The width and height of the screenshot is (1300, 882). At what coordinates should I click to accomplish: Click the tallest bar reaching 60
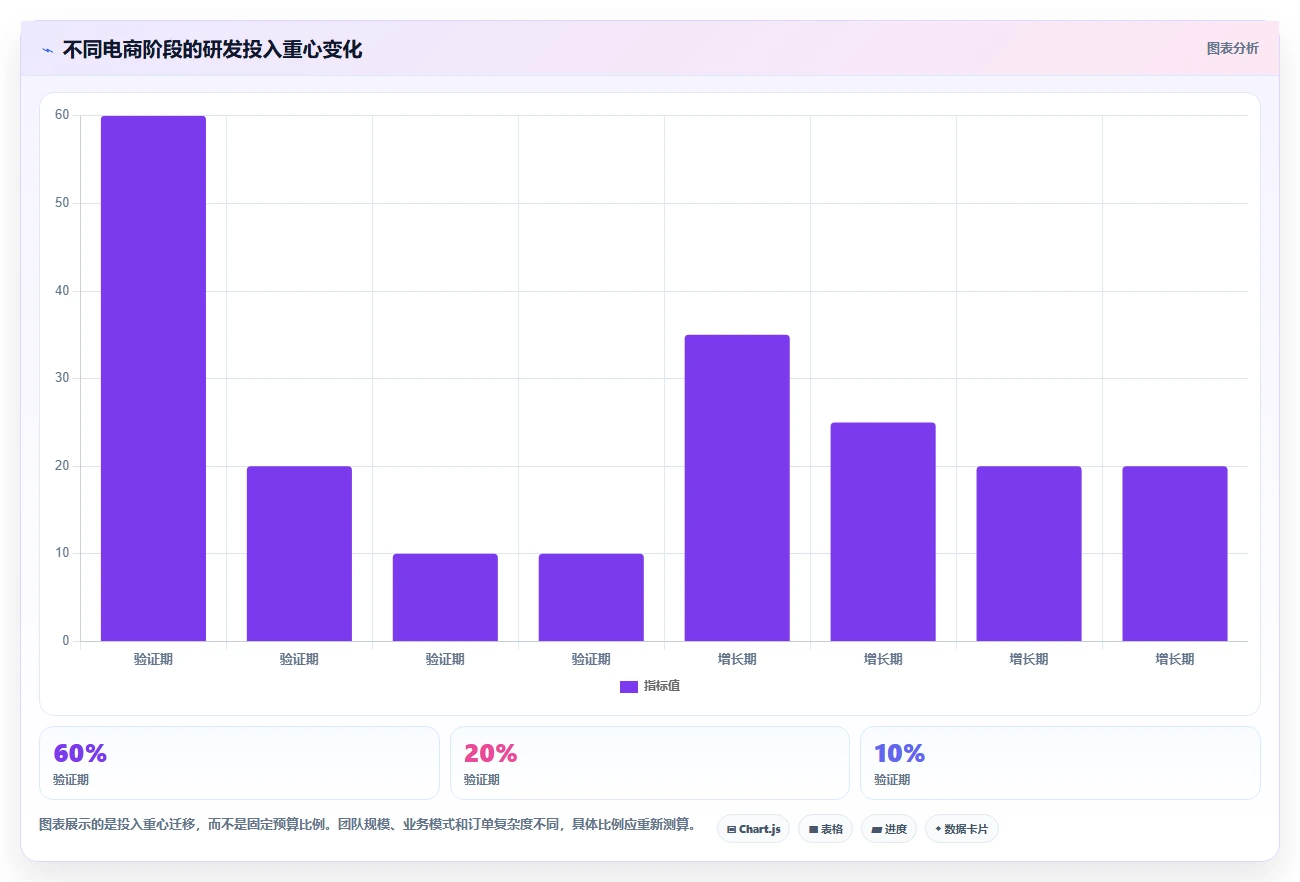153,378
